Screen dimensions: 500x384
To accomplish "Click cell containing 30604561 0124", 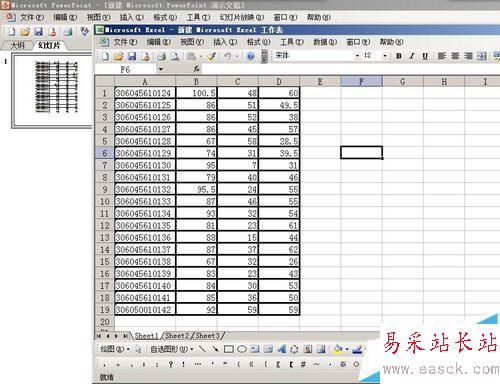I will 145,93.
